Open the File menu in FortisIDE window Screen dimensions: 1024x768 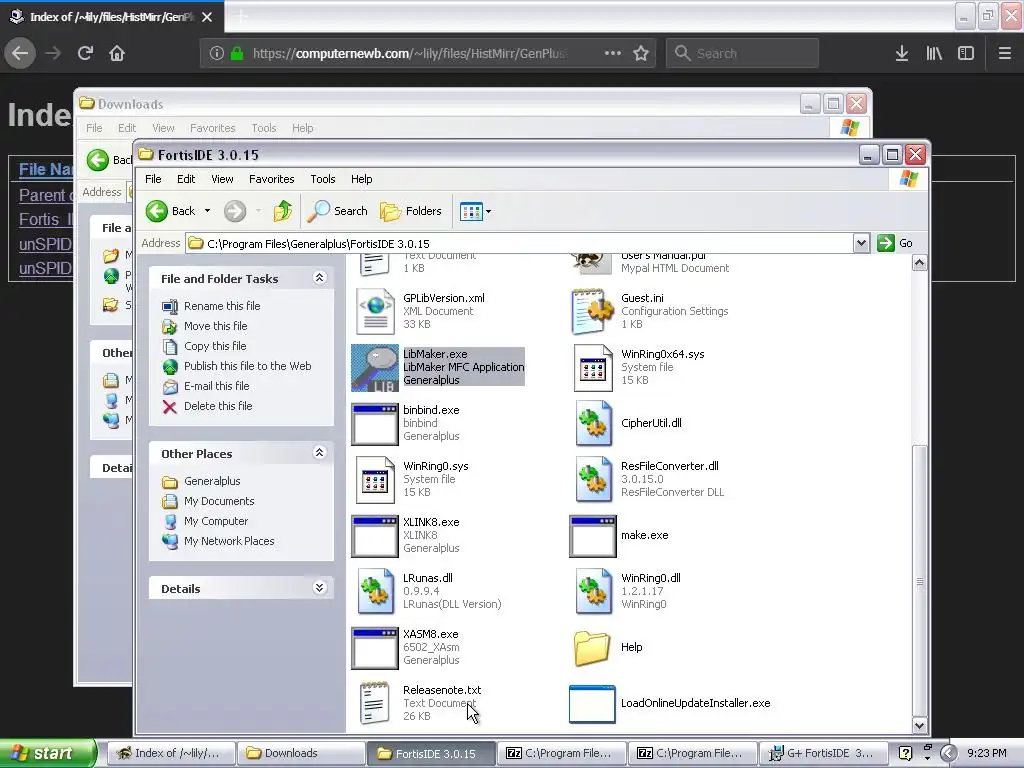click(153, 179)
